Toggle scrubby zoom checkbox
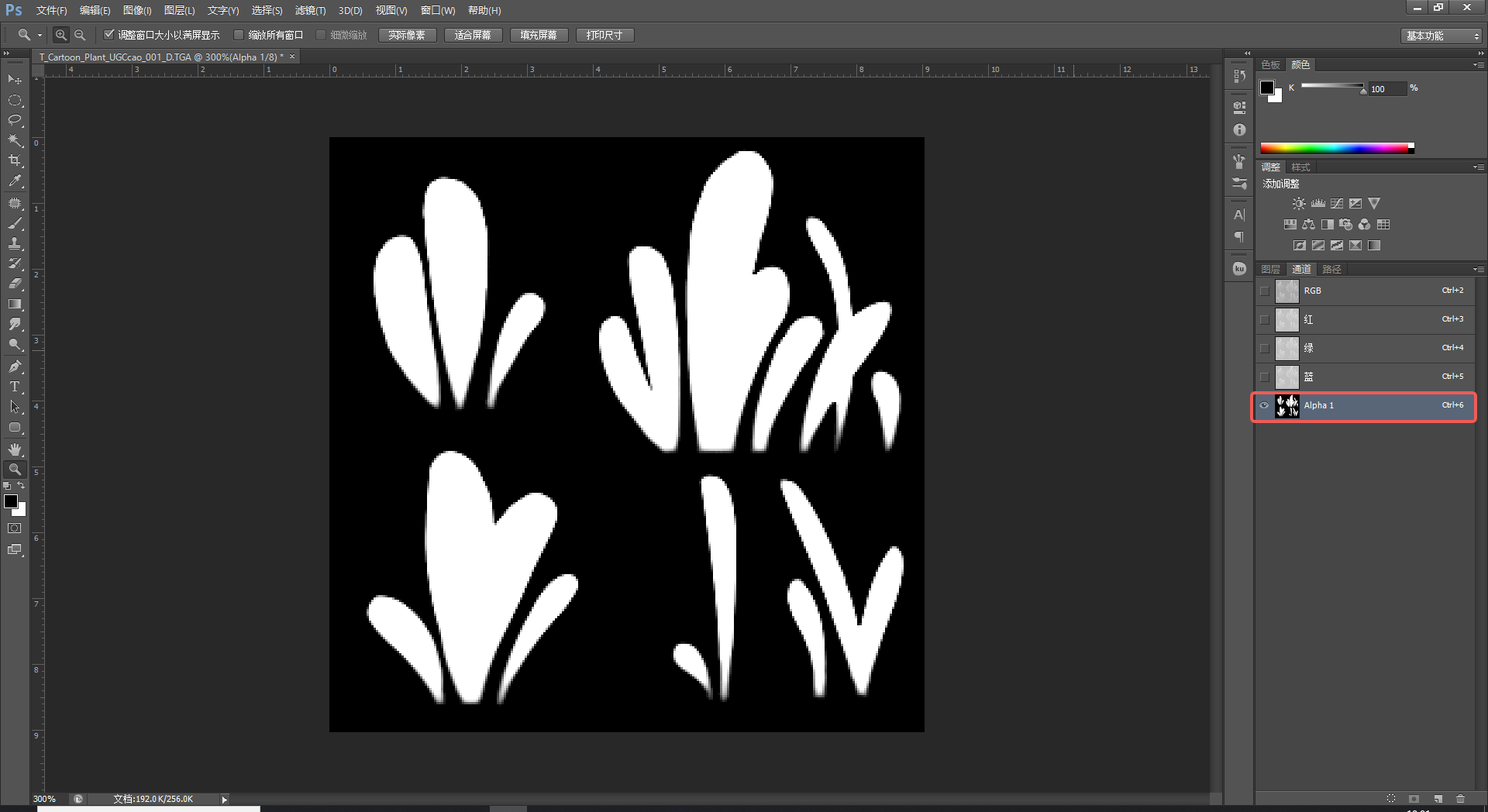 click(x=321, y=35)
